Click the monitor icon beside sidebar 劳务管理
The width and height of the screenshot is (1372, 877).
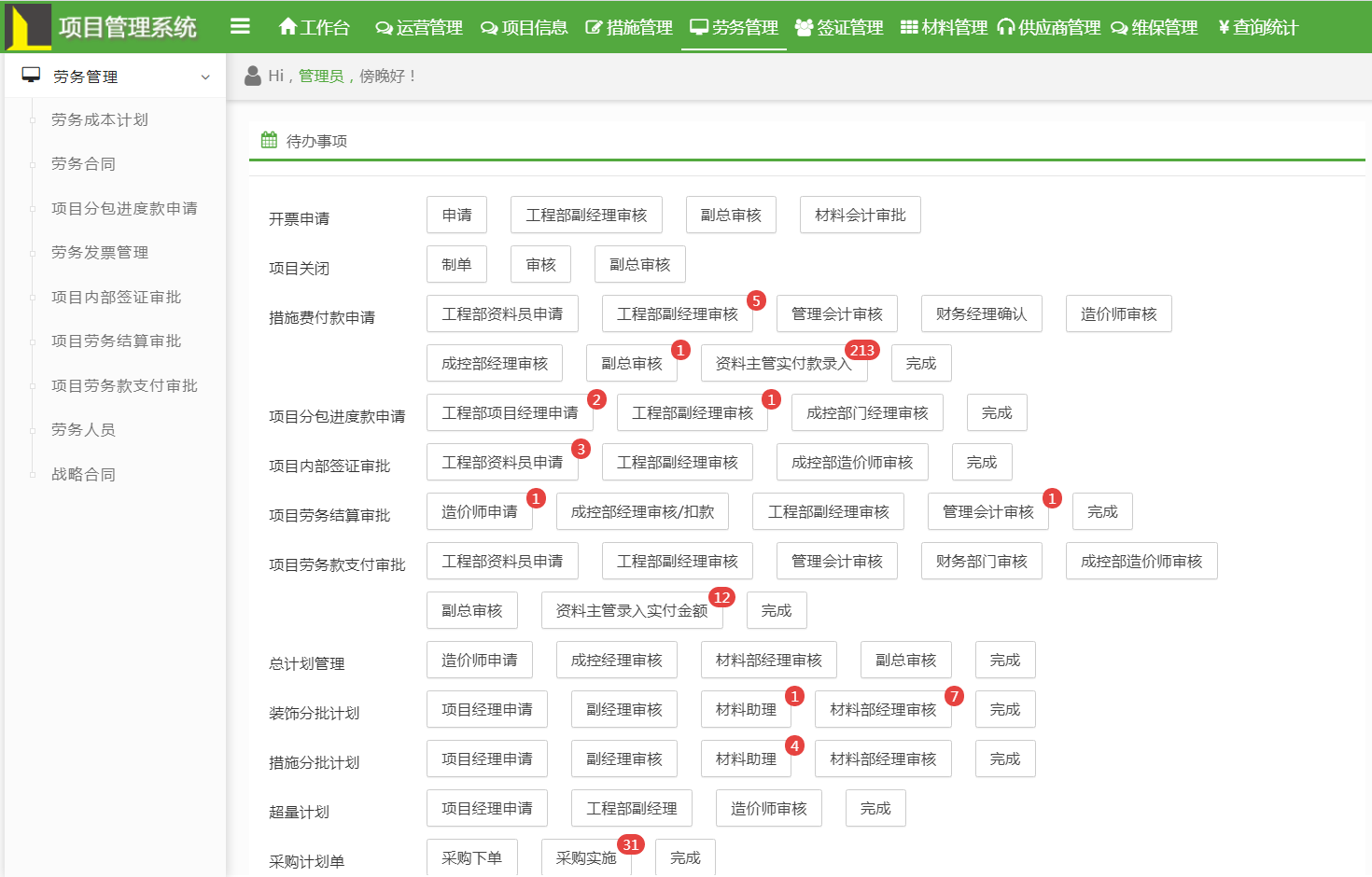tap(31, 76)
